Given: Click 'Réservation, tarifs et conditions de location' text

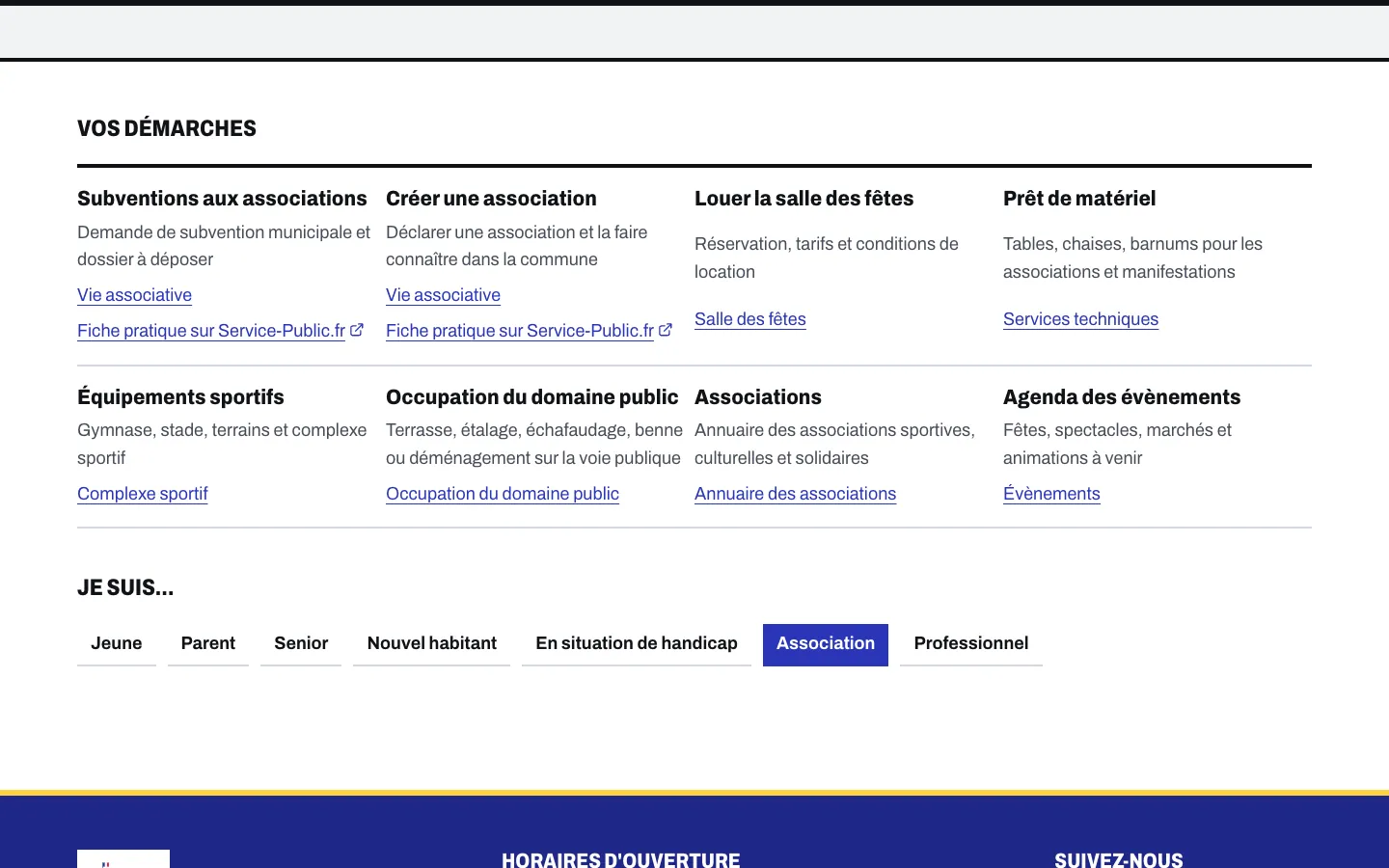Looking at the screenshot, I should 827,258.
